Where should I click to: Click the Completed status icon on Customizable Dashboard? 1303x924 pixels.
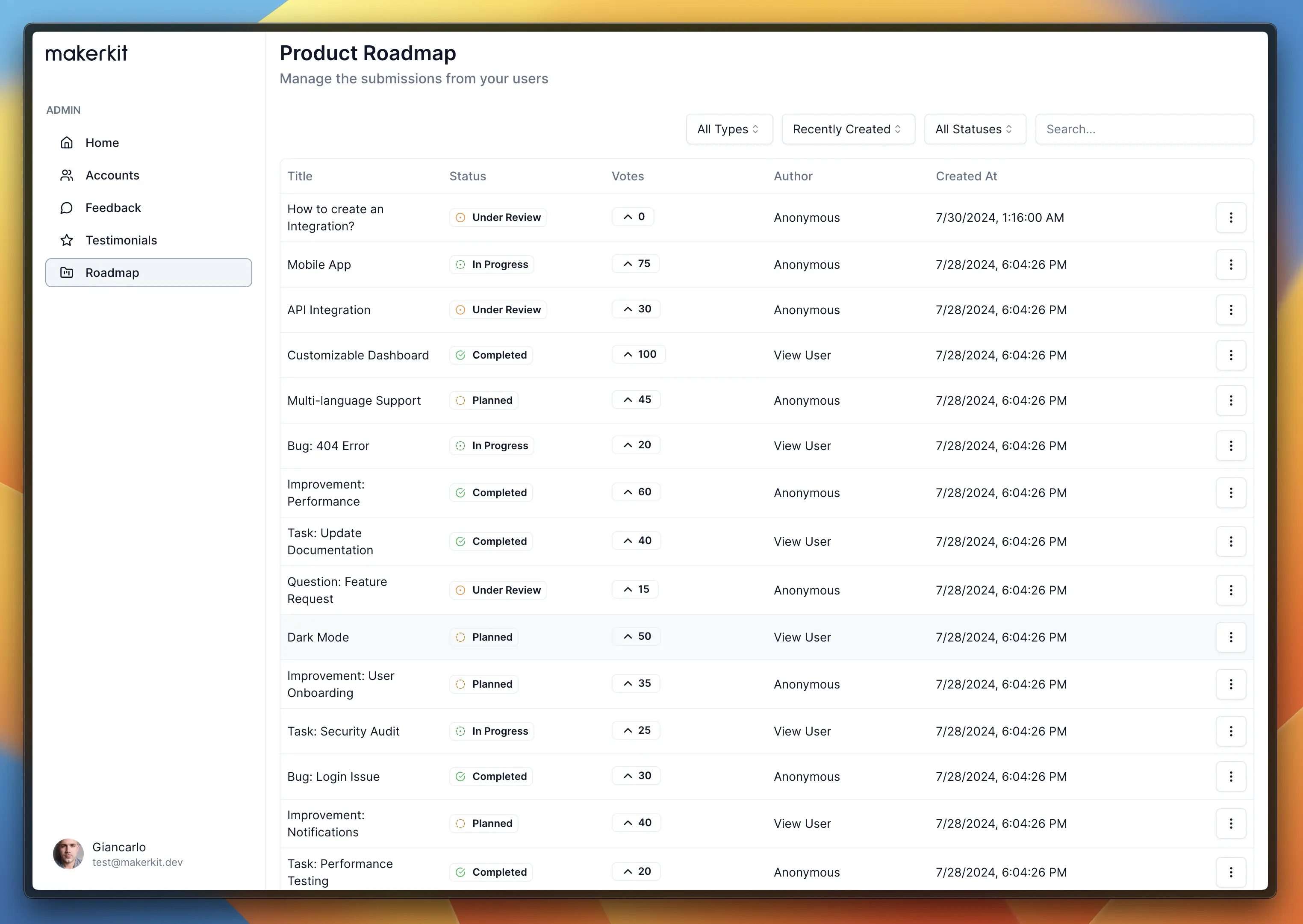coord(461,355)
